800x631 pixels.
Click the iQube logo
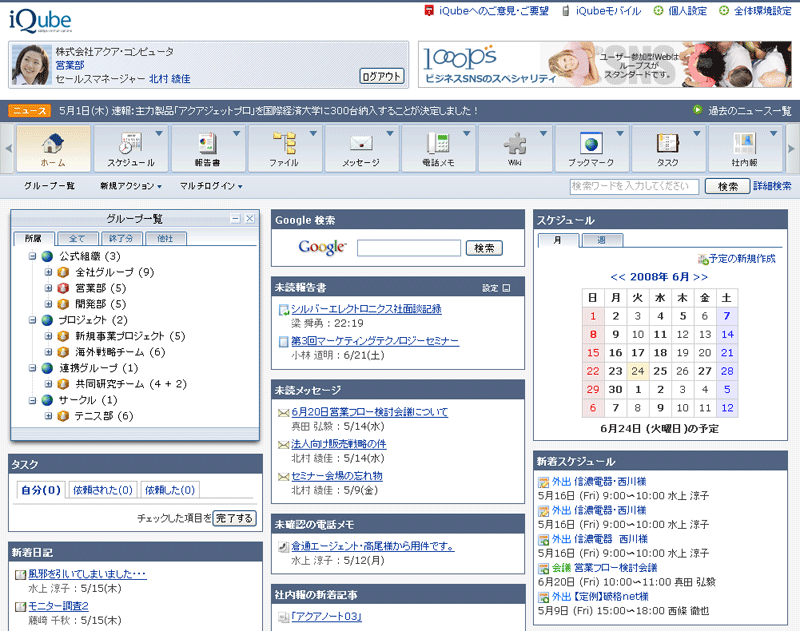(40, 21)
